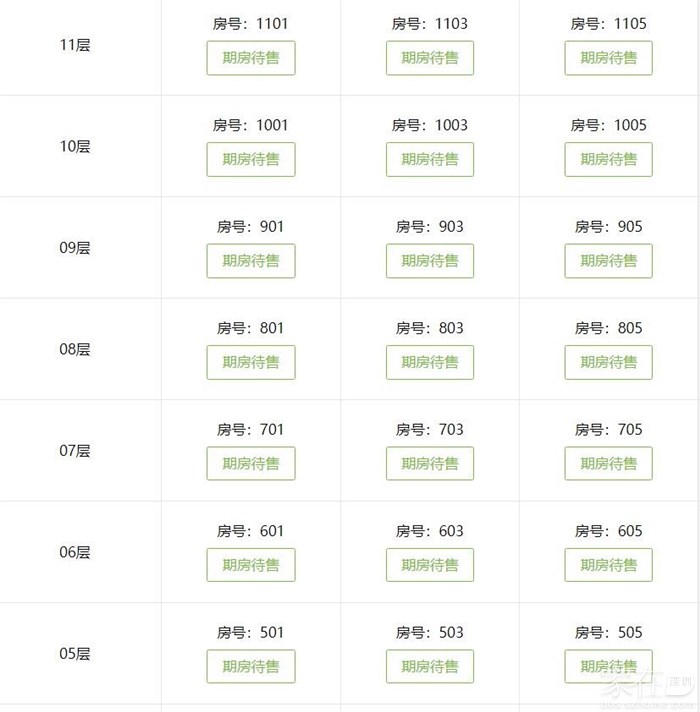Click 期房待售 button for room 901

pos(251,261)
